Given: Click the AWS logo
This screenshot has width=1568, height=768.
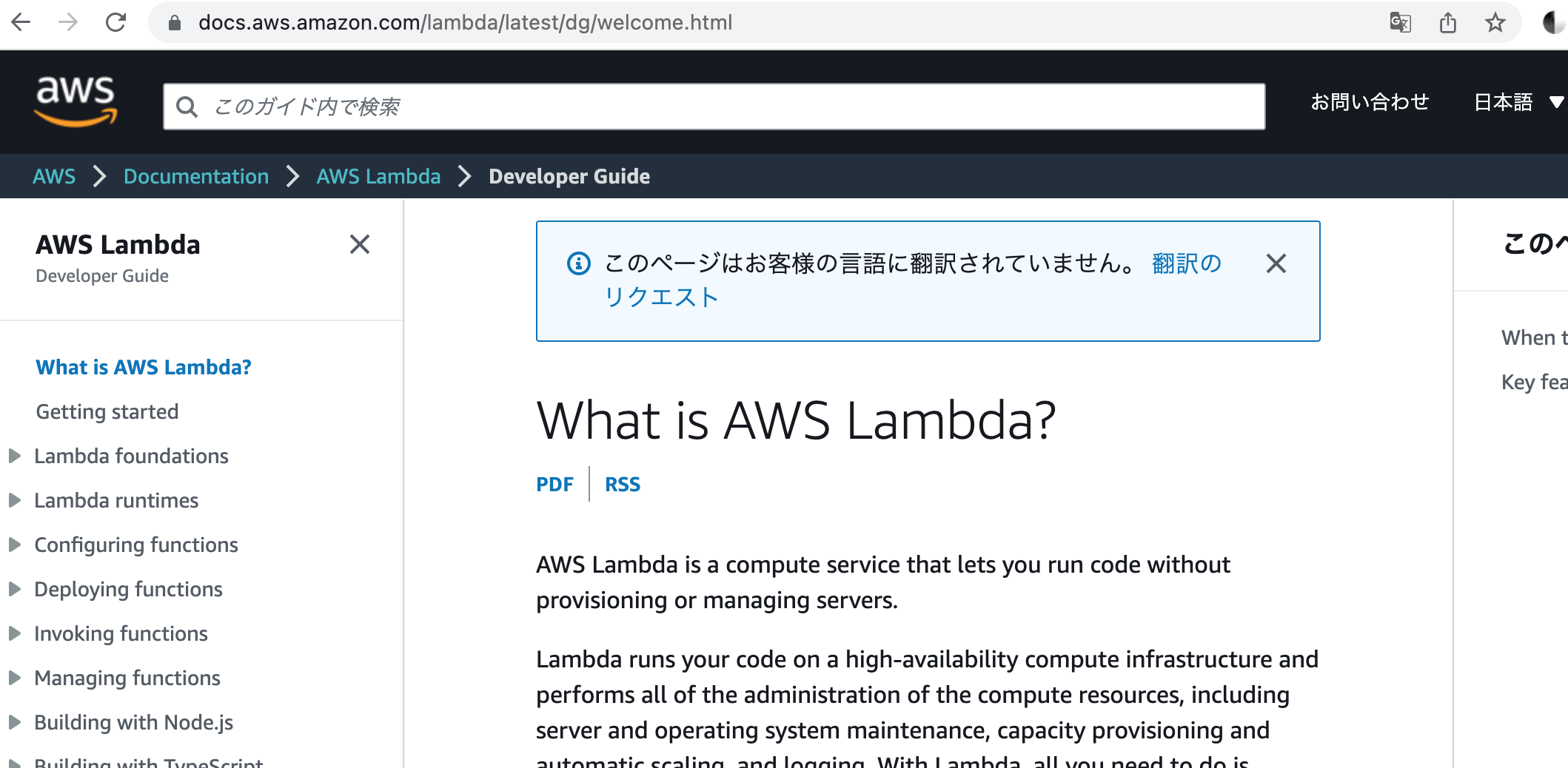Looking at the screenshot, I should pos(76,101).
